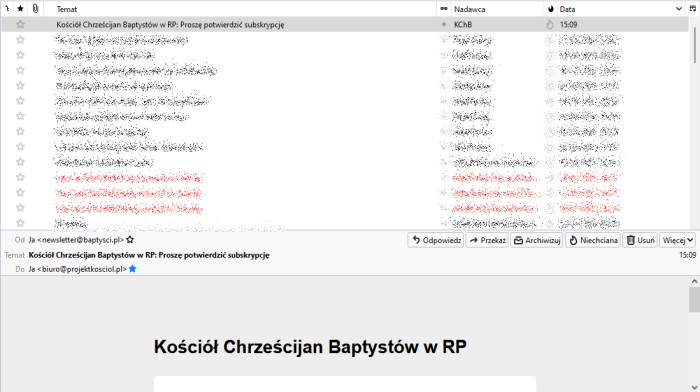Mark KChB message as junk via flame icon
Screen dimensions: 700x392
tap(550, 25)
